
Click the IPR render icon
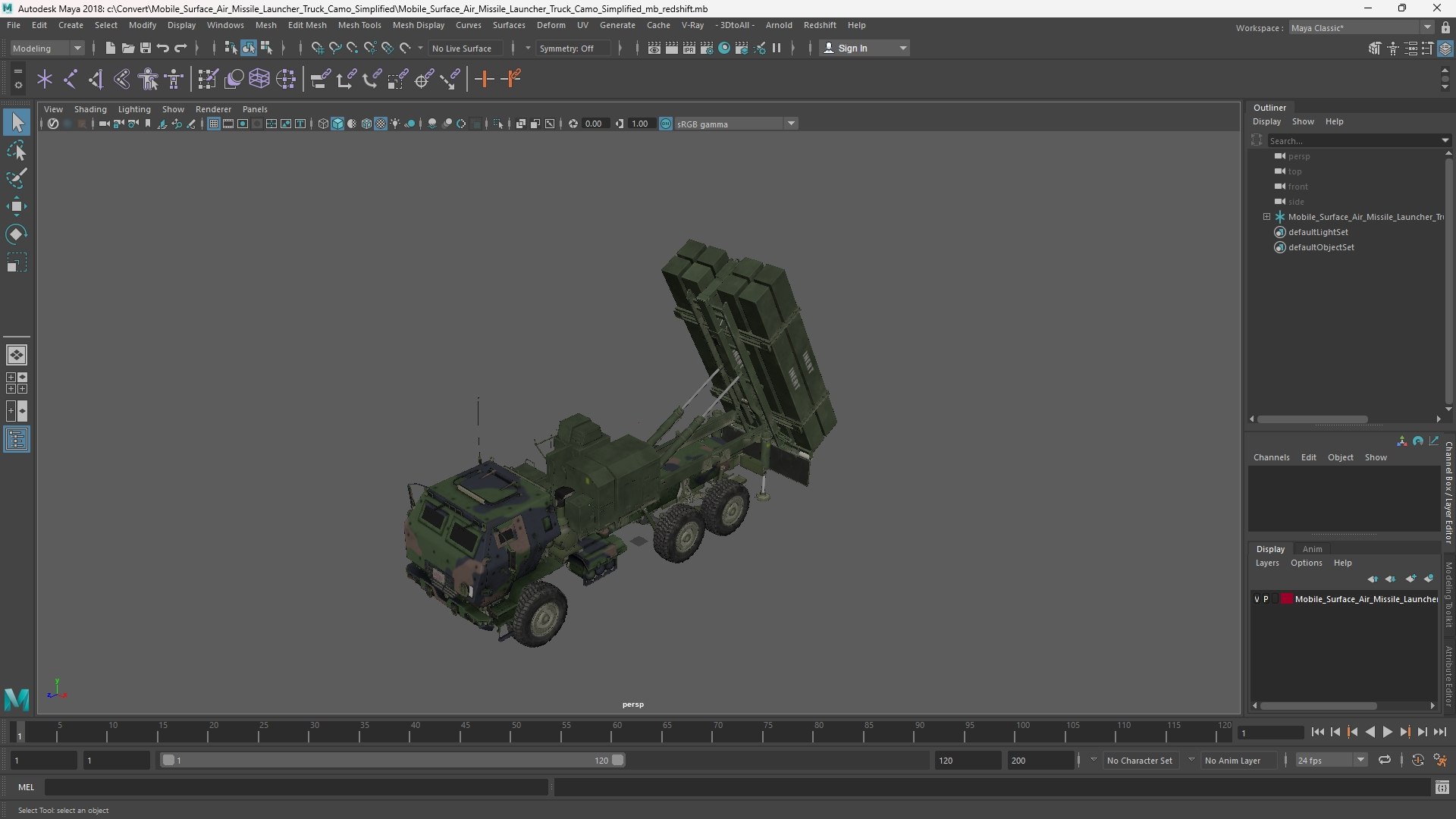[689, 48]
